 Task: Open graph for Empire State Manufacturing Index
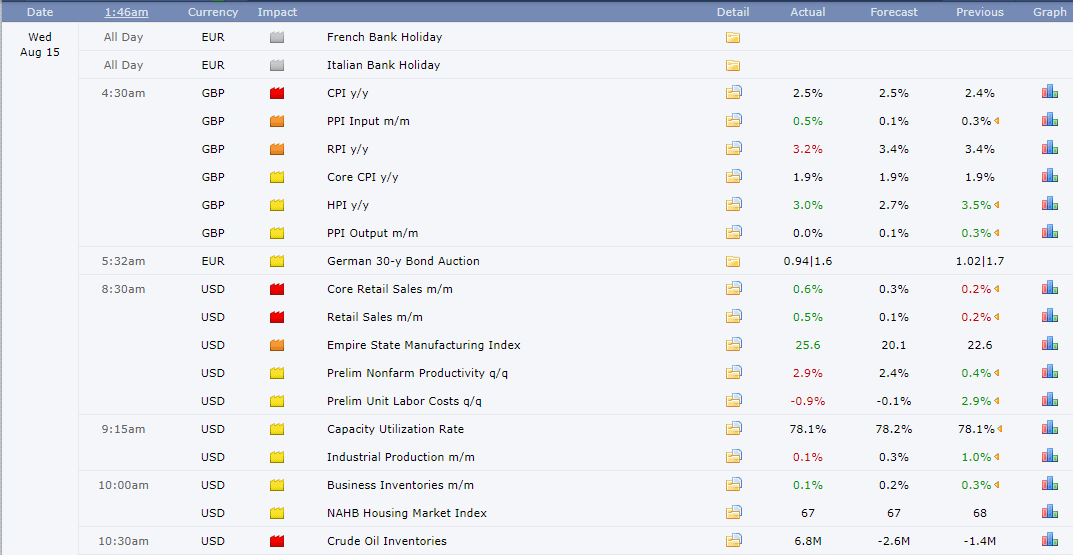[1049, 344]
